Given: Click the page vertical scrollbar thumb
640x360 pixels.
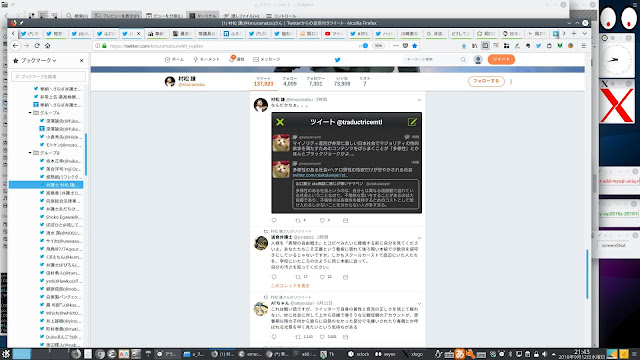Looking at the screenshot, I should pos(587,274).
